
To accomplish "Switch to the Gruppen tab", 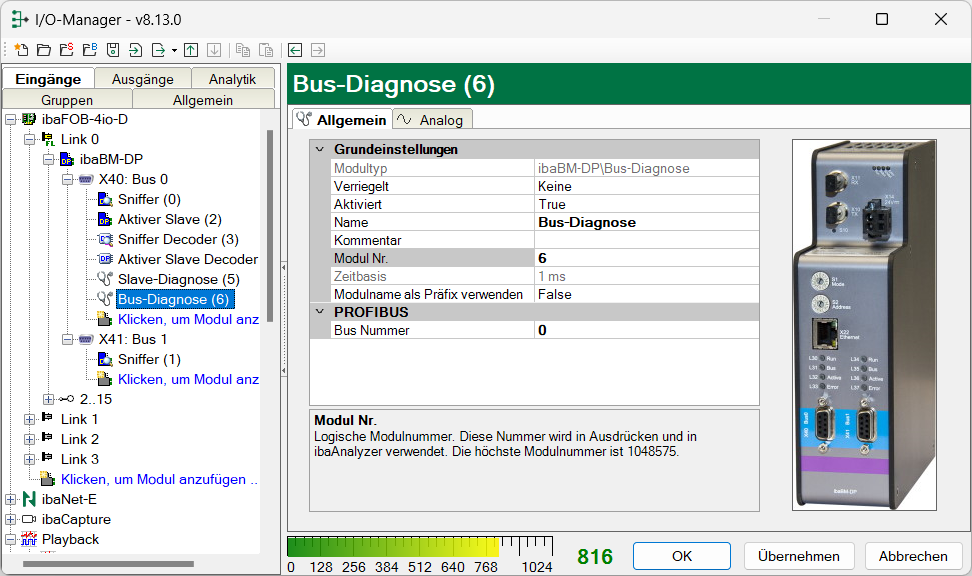I will 67,100.
